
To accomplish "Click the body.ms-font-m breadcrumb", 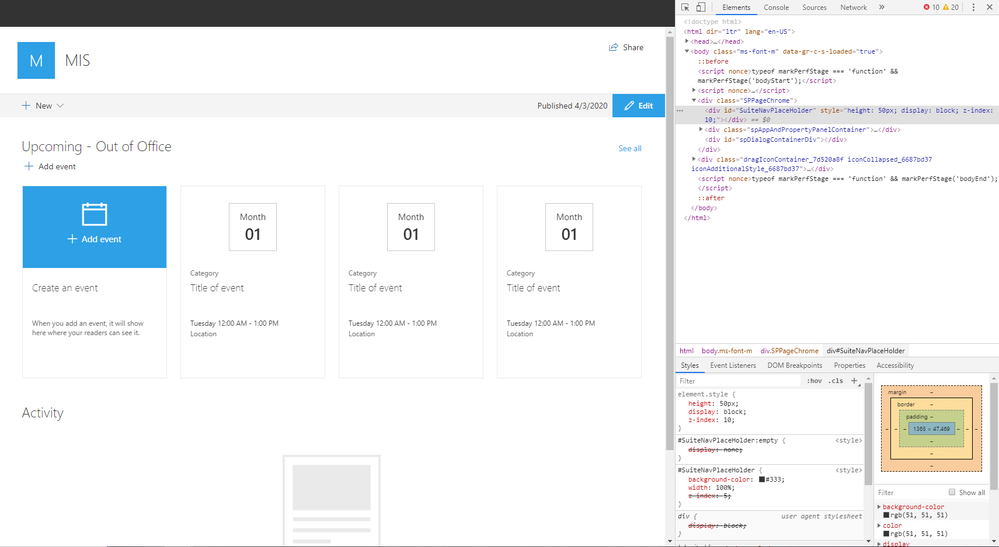I will click(726, 351).
